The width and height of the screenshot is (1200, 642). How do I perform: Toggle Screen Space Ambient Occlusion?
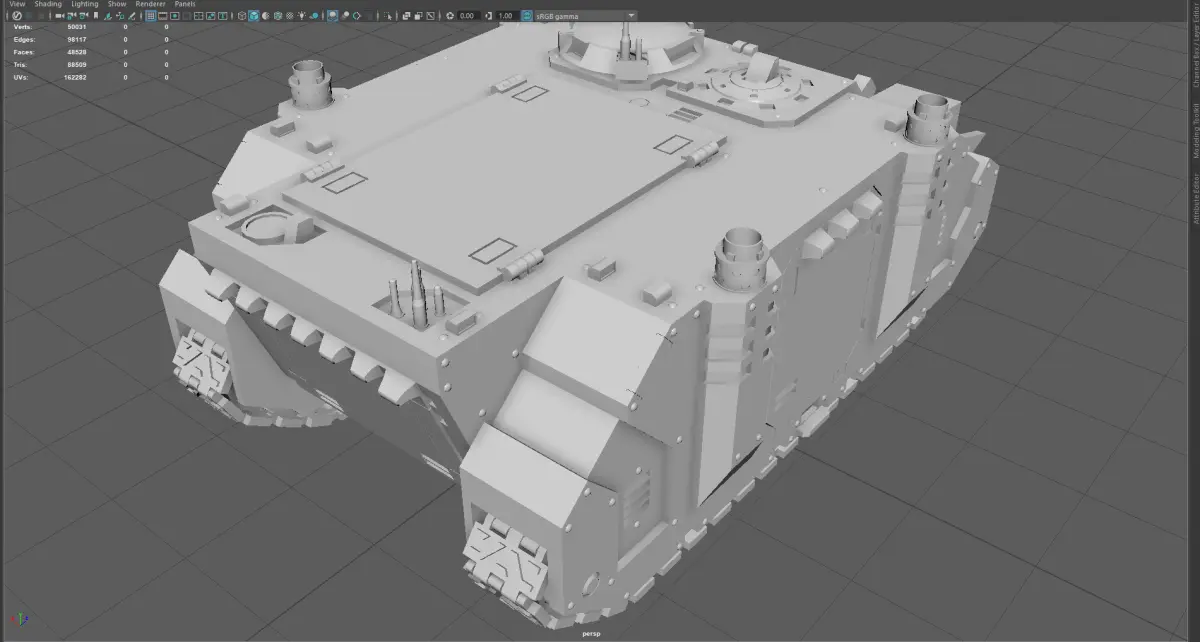coord(332,16)
